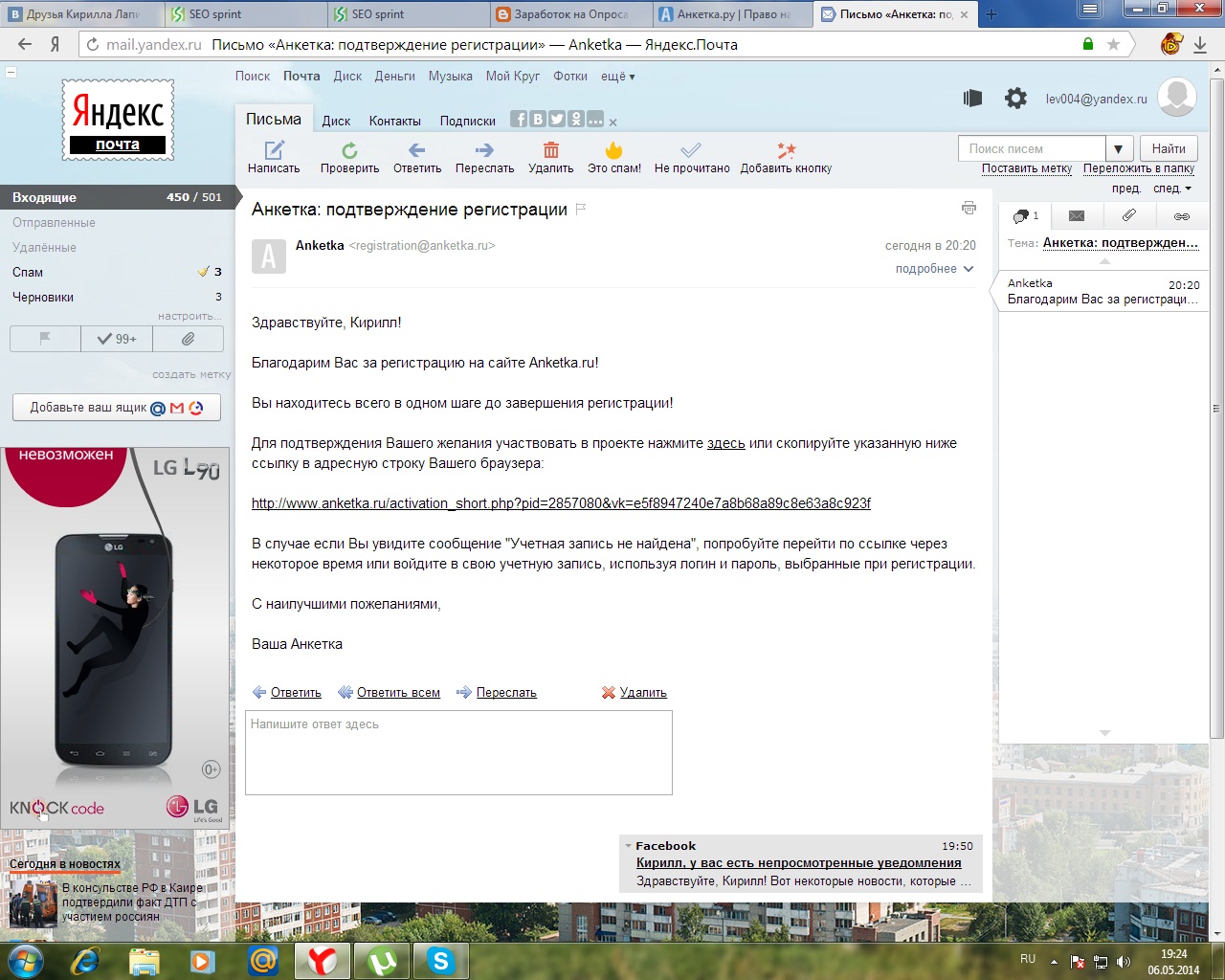Collapse the left sidebar minus toggle

(11, 72)
